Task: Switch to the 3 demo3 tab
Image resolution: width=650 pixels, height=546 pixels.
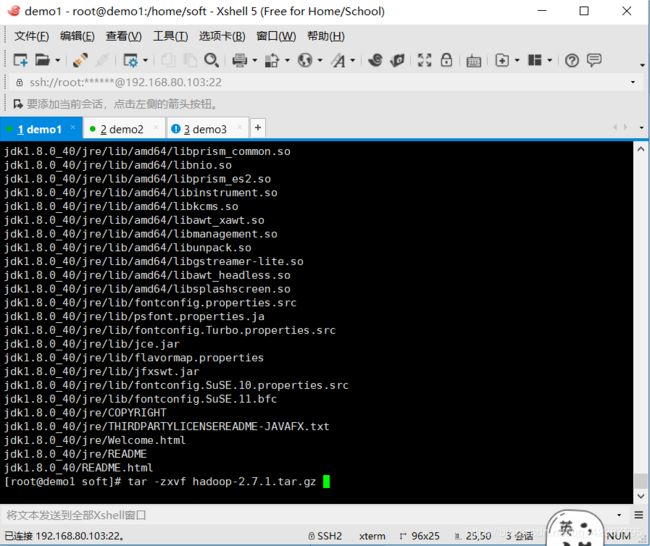Action: pyautogui.click(x=205, y=129)
